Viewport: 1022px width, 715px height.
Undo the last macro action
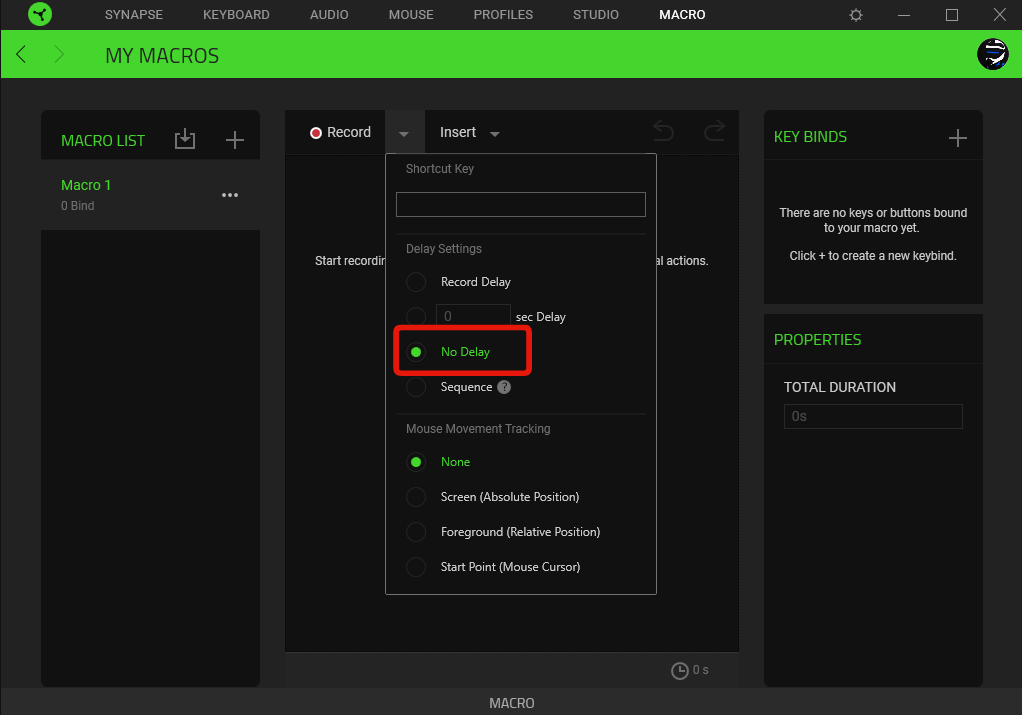click(x=662, y=131)
